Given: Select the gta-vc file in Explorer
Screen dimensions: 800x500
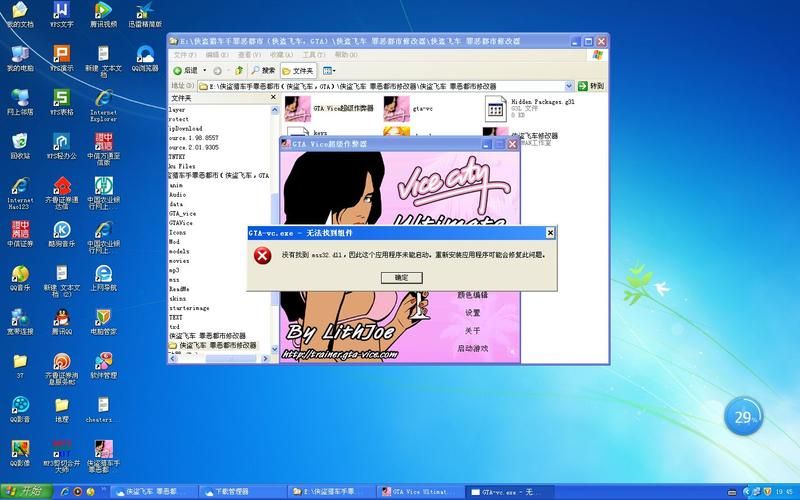Looking at the screenshot, I should 409,109.
